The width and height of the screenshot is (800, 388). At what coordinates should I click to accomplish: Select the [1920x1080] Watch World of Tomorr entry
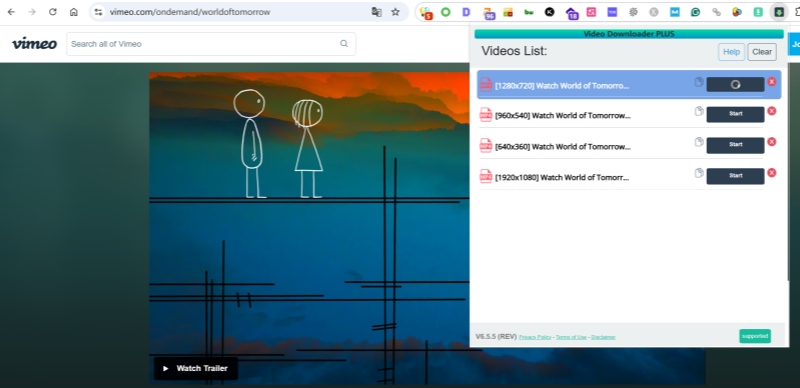[x=562, y=178]
